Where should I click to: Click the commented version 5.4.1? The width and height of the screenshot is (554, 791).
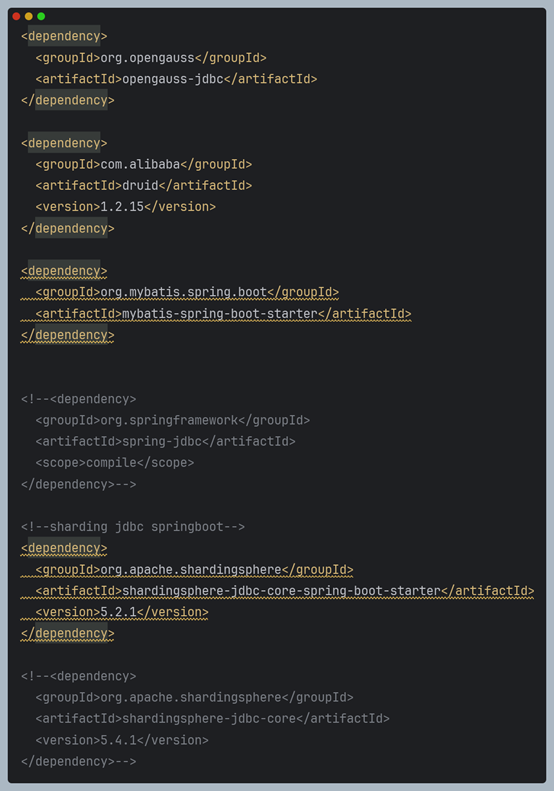click(119, 740)
